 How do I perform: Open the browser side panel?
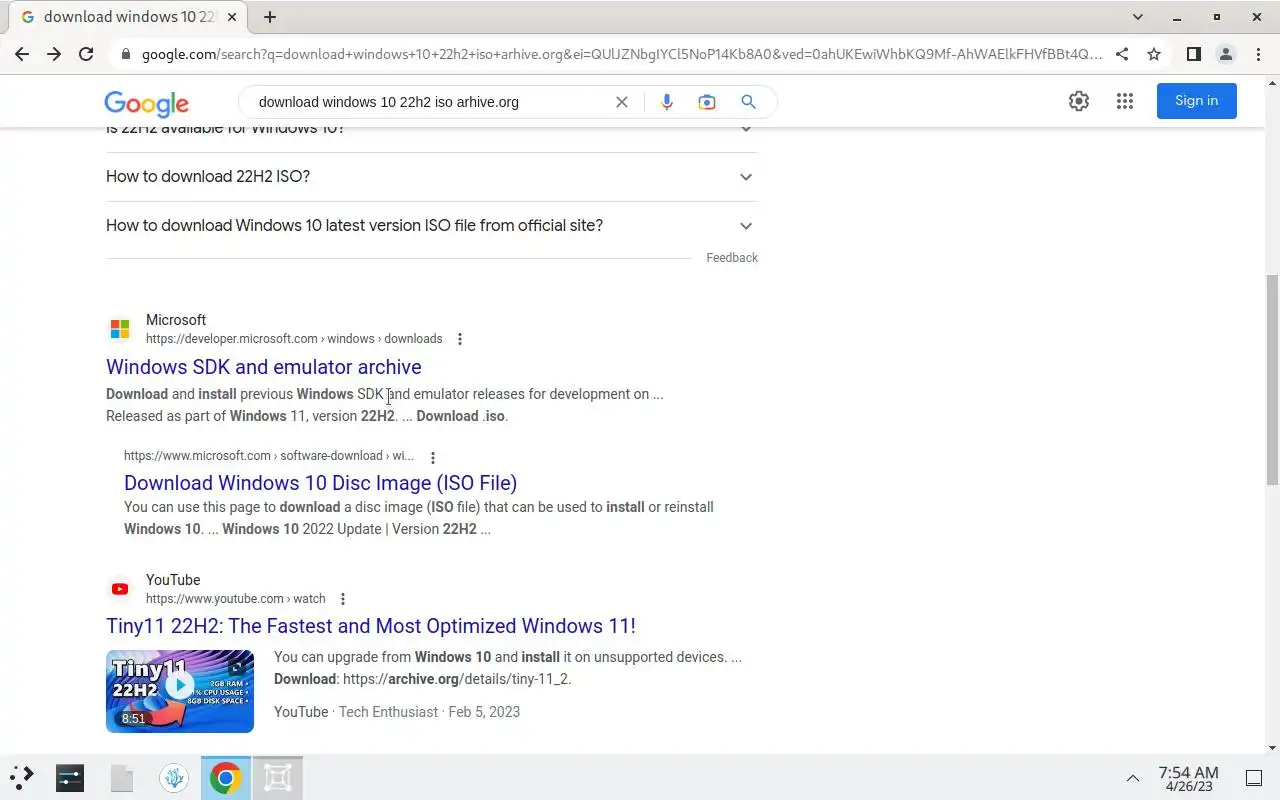click(1193, 55)
